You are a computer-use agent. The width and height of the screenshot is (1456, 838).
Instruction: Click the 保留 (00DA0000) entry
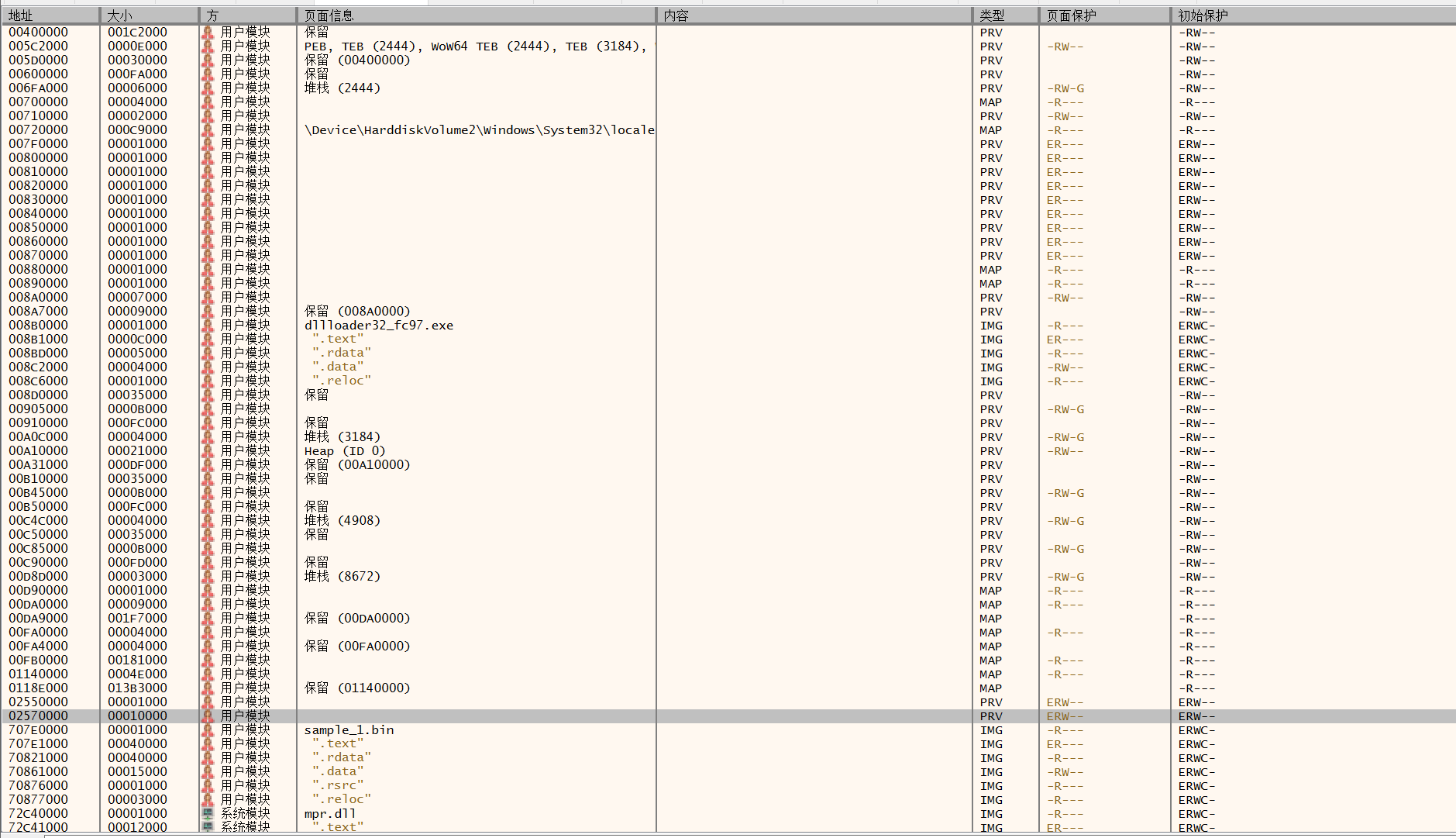click(357, 619)
